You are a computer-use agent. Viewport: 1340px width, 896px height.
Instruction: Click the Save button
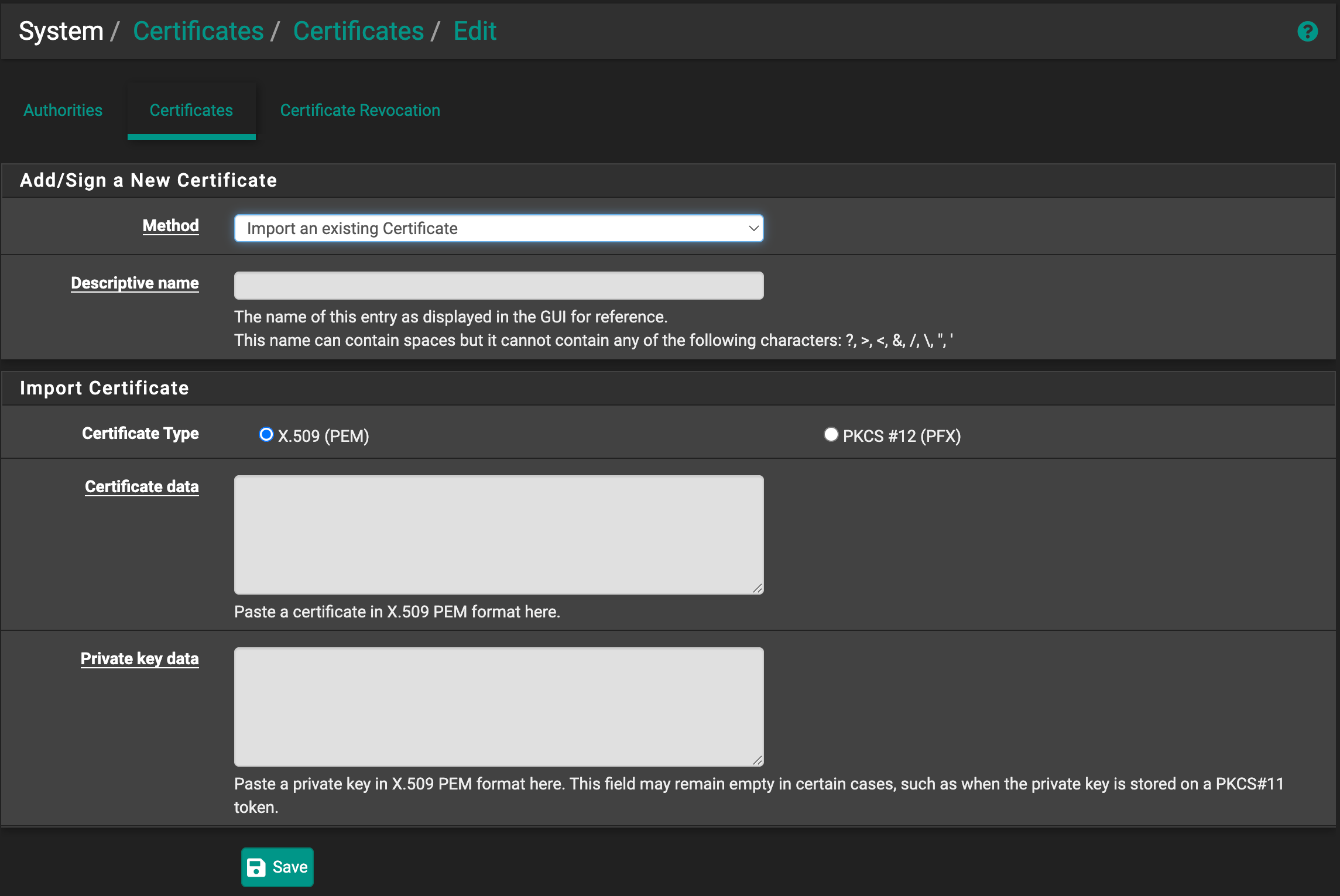point(277,867)
